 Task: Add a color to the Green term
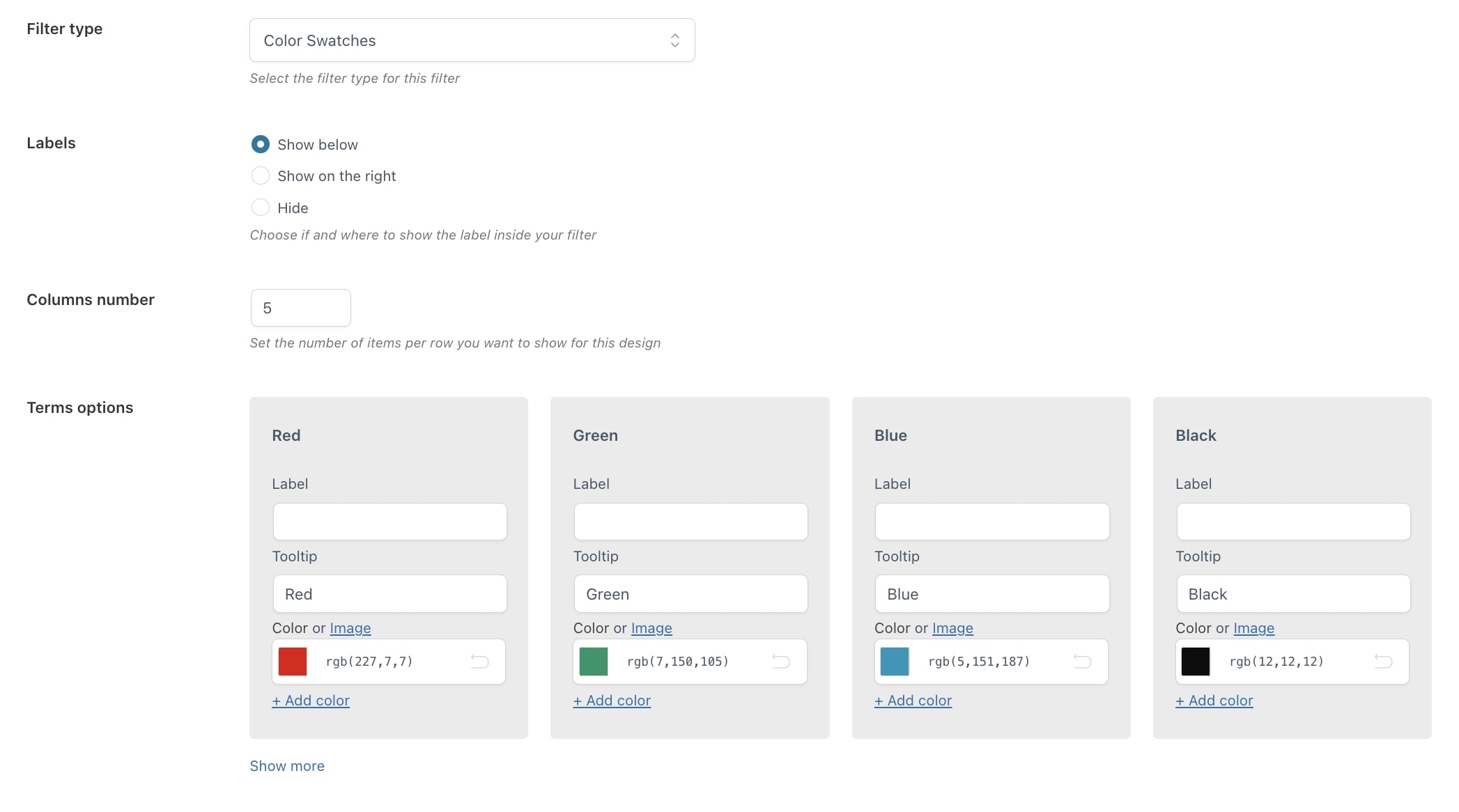(x=612, y=701)
